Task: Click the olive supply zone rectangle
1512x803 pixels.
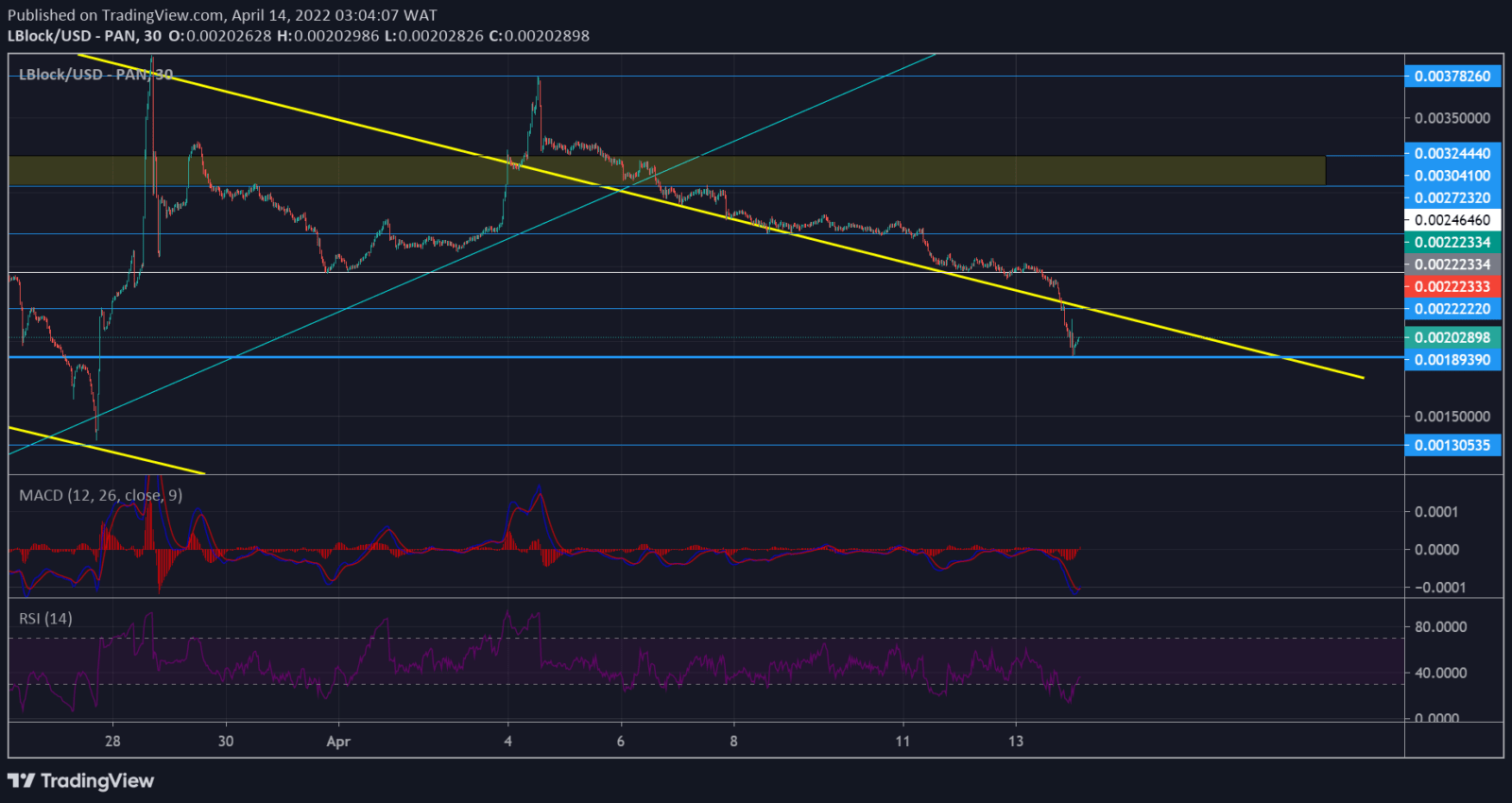Action: pos(667,170)
